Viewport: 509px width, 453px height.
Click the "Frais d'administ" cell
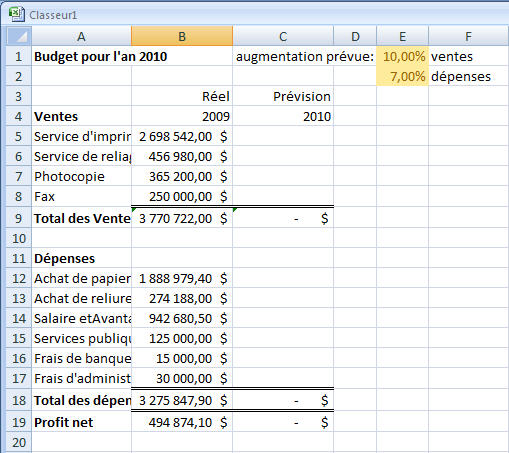pos(82,378)
